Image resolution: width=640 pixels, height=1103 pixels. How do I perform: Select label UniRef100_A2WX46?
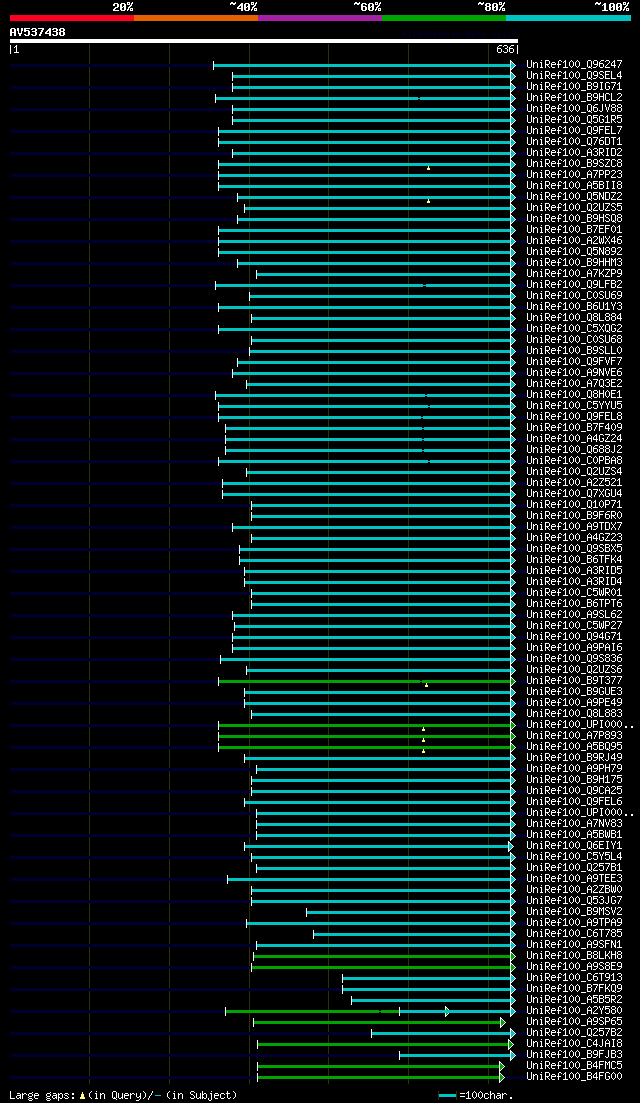tap(574, 241)
